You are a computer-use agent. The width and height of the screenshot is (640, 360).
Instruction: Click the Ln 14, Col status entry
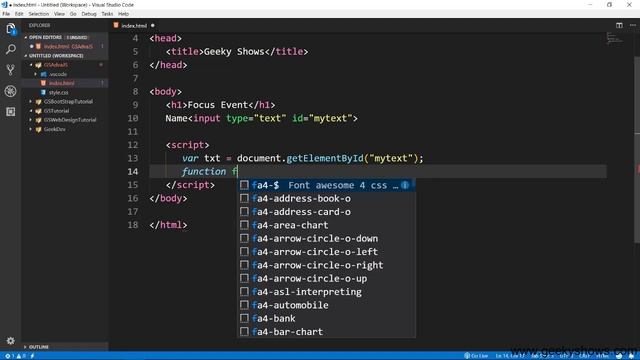(x=510, y=356)
